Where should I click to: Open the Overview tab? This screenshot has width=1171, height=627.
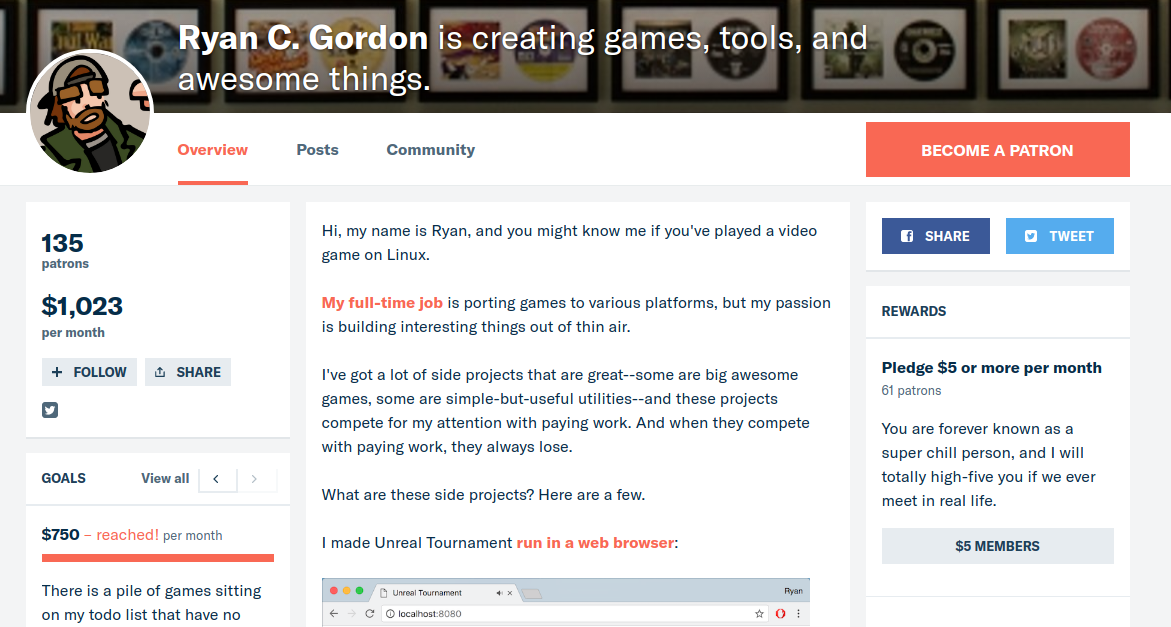(212, 150)
